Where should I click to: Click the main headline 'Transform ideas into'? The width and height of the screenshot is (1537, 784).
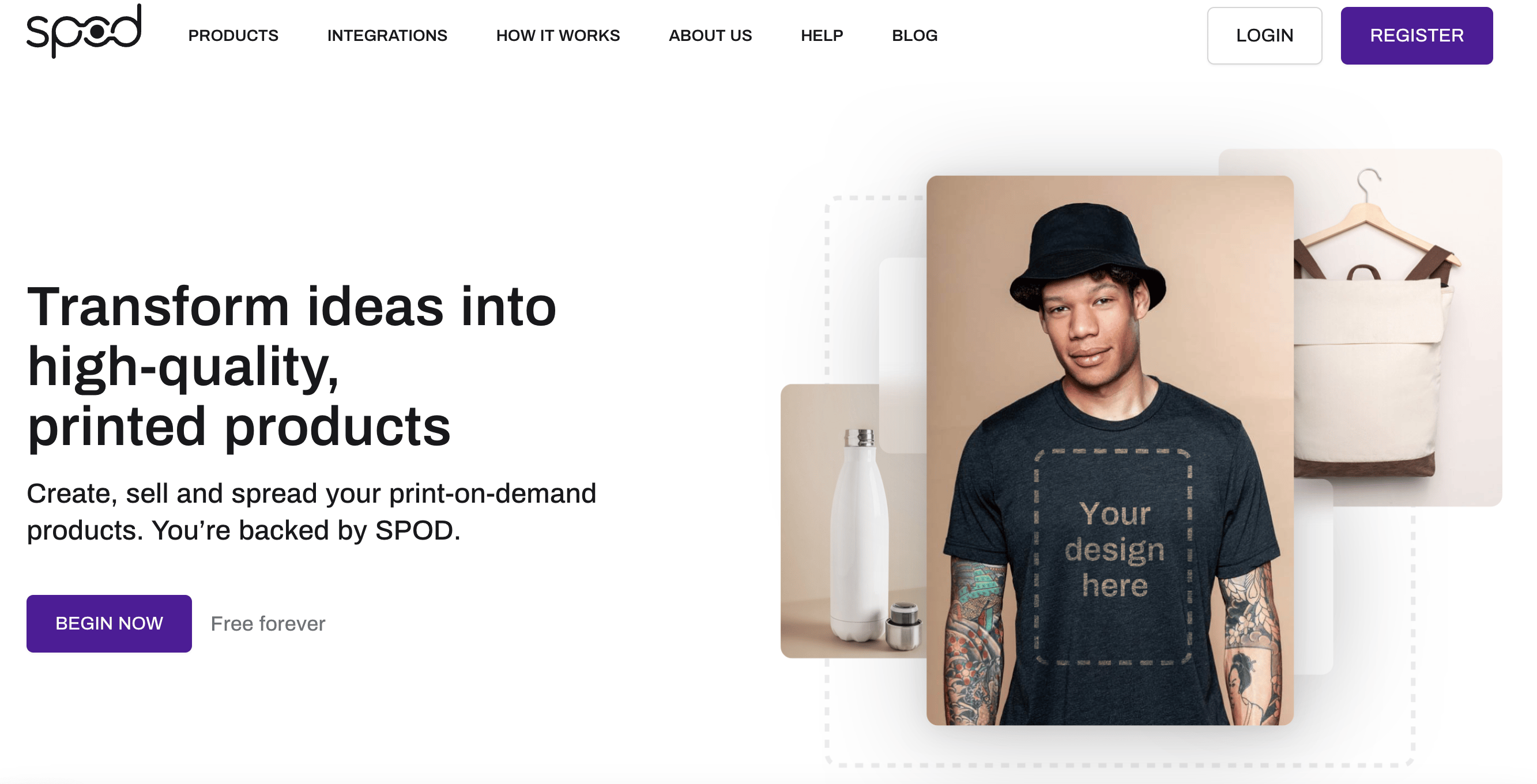point(292,307)
